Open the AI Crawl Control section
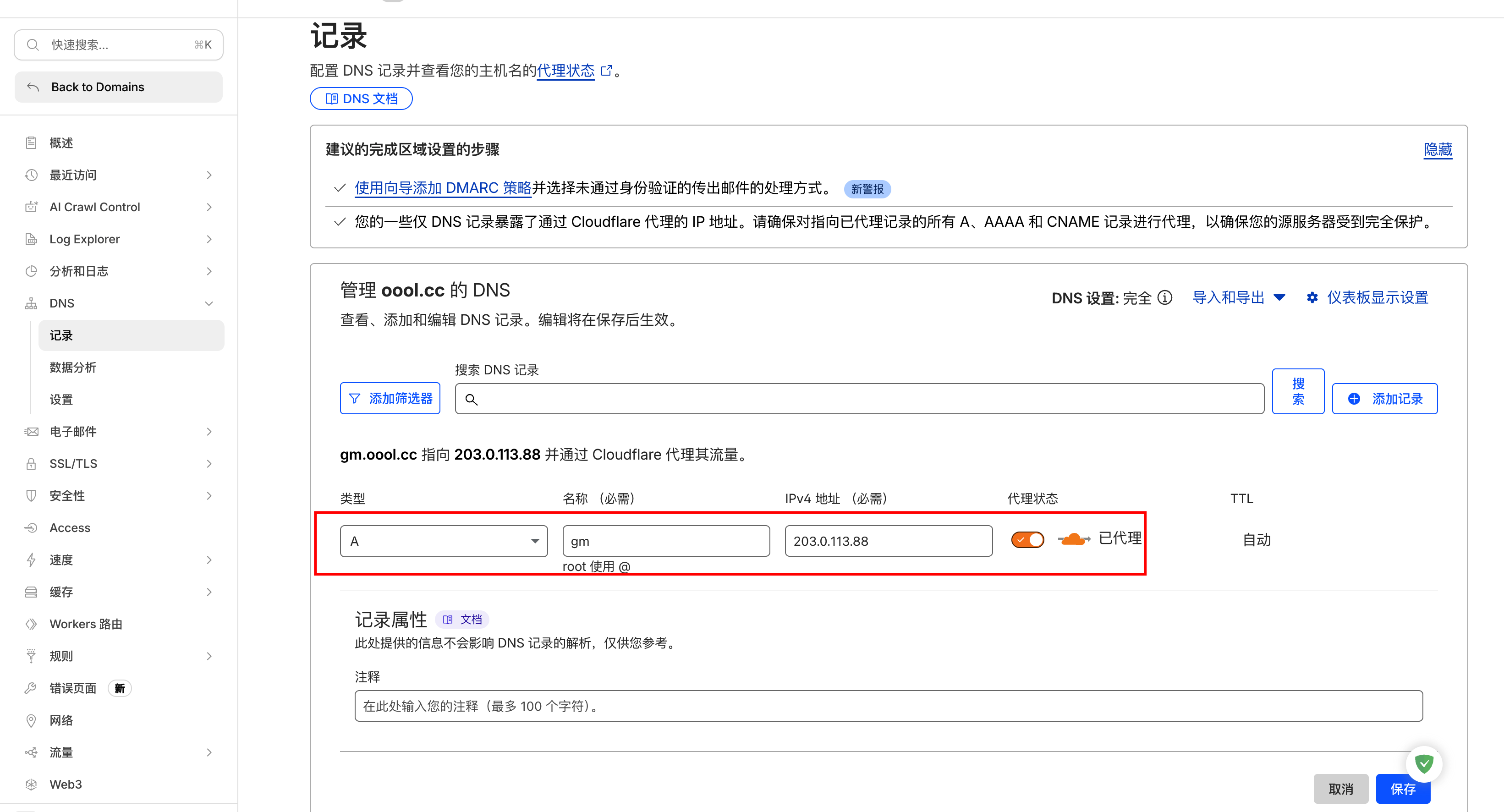The height and width of the screenshot is (812, 1504). 94,207
